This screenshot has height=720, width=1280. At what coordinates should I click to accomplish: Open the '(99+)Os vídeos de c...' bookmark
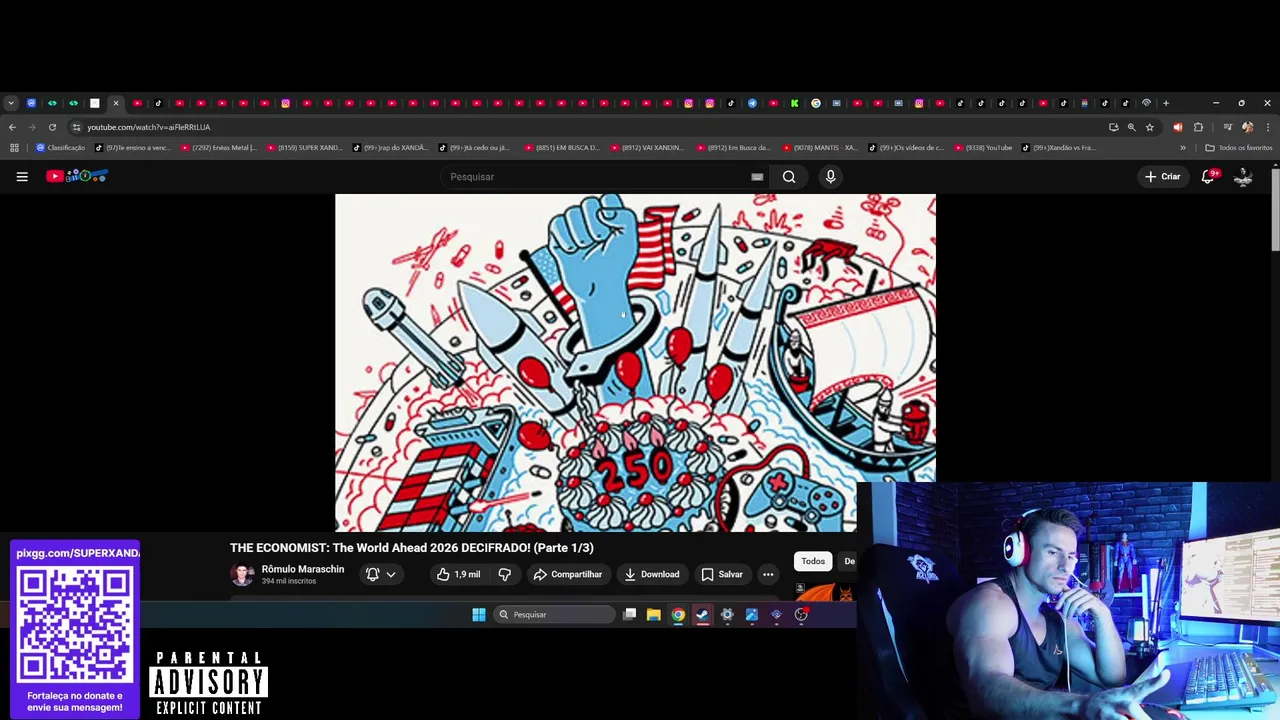[906, 148]
